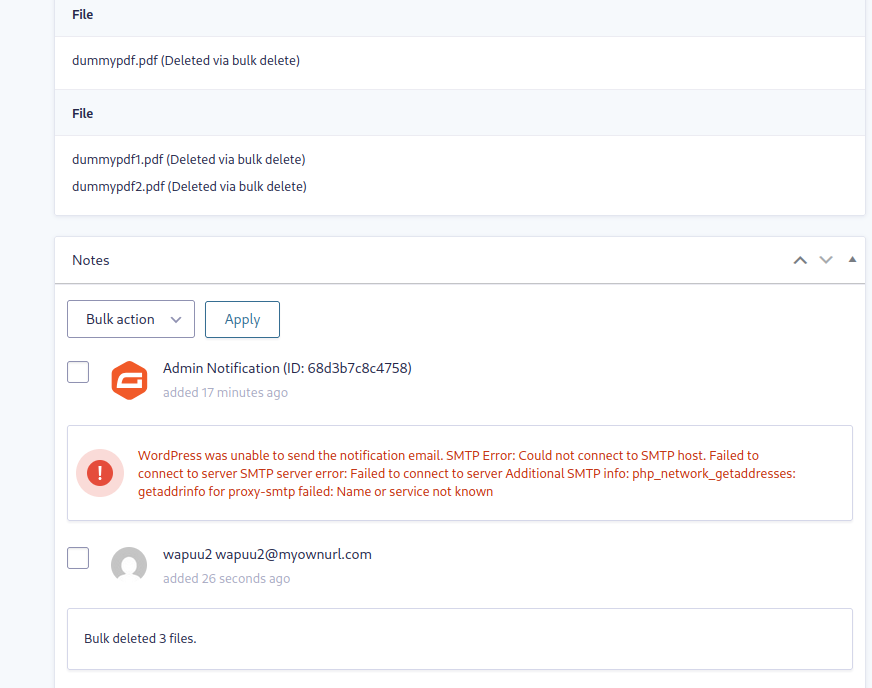Click the dummypdf2.pdf deleted file entry
This screenshot has width=872, height=688.
click(189, 186)
